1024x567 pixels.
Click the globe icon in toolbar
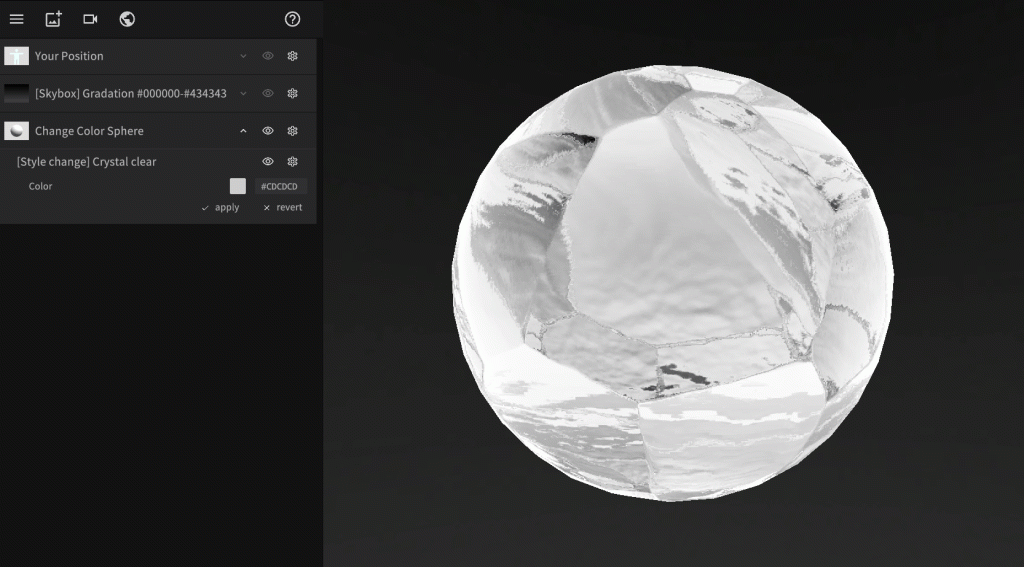127,19
